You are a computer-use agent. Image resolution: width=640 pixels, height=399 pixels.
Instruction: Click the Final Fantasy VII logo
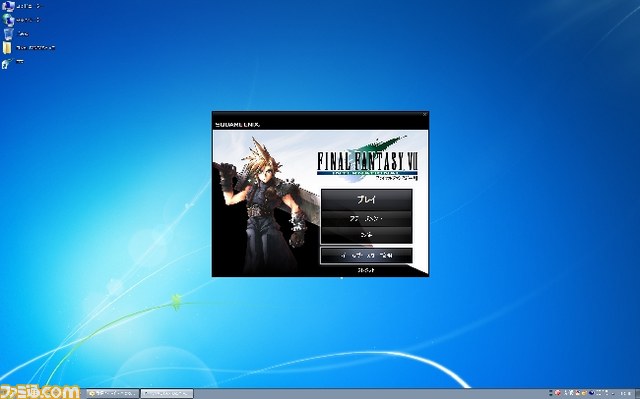(367, 159)
